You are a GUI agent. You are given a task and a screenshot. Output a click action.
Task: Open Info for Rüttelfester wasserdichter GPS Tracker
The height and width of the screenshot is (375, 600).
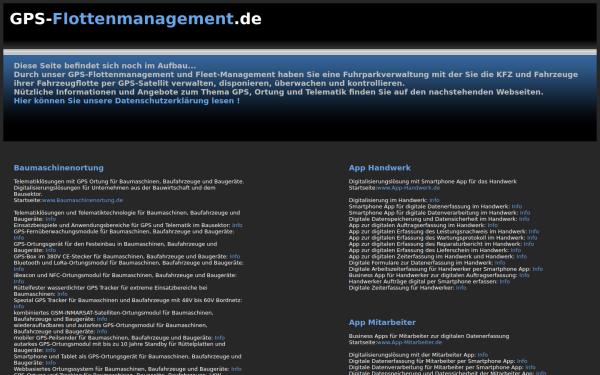pos(62,294)
